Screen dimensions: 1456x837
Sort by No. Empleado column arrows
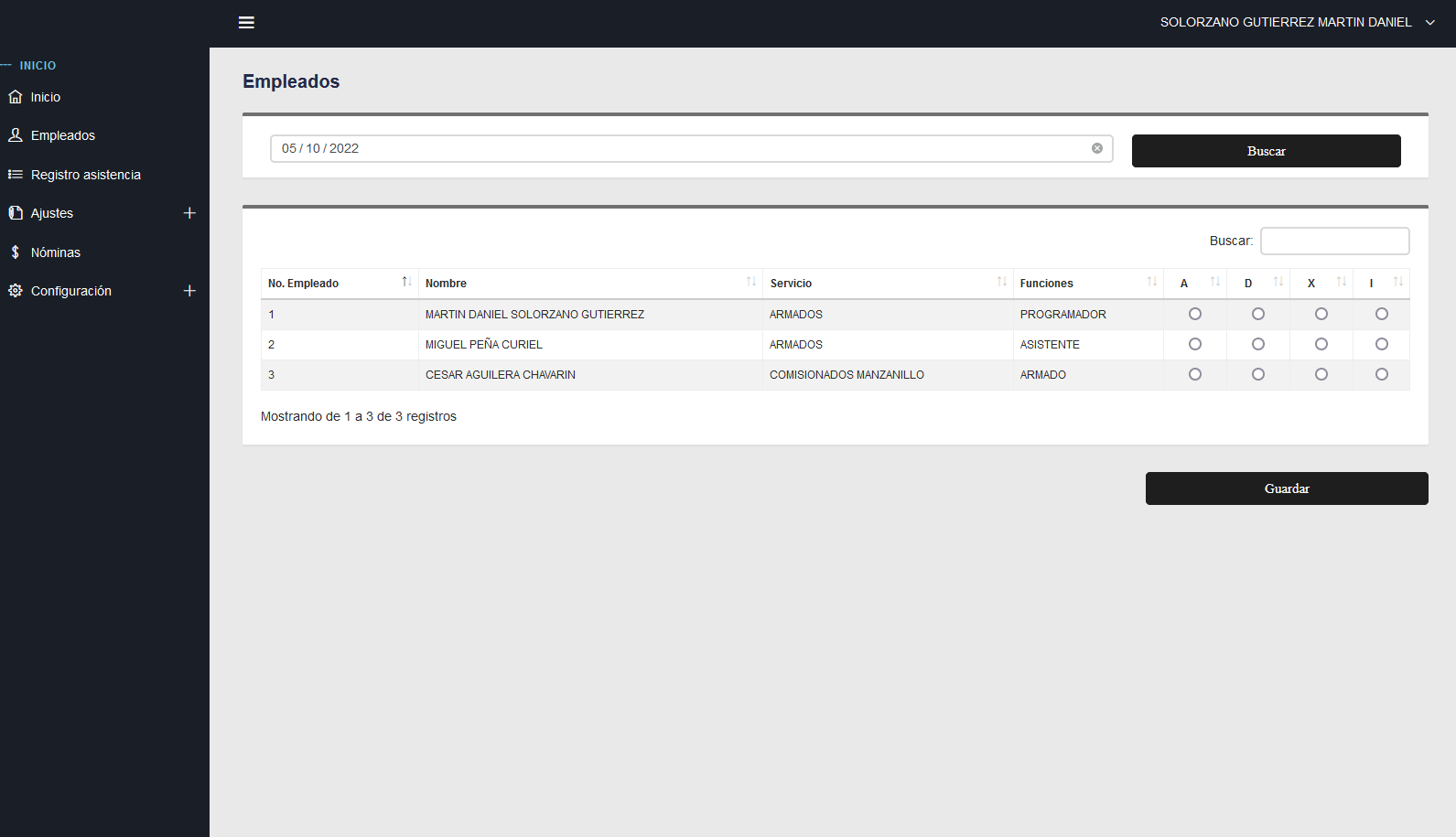[406, 282]
